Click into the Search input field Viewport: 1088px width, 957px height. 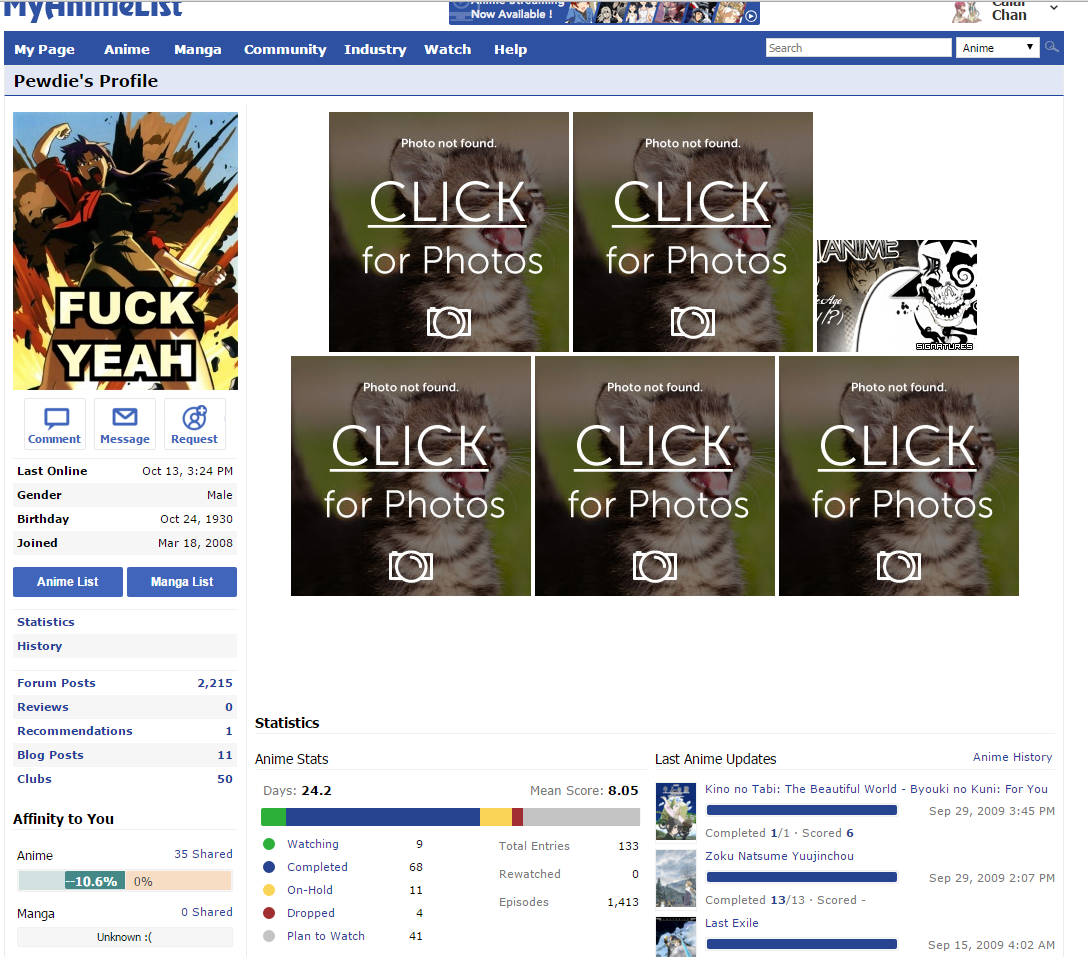859,48
